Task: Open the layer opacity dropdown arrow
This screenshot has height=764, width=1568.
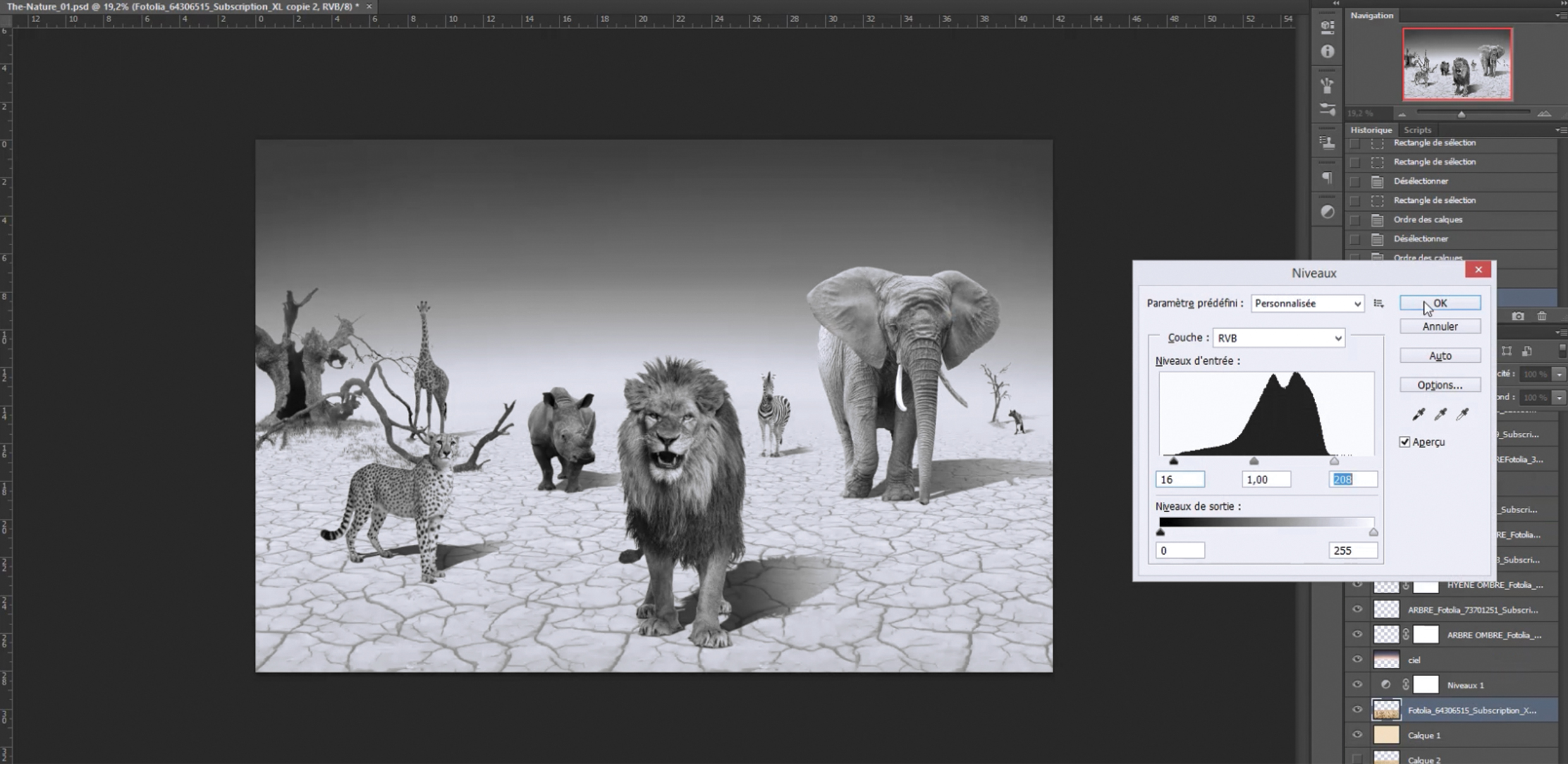Action: pos(1559,374)
